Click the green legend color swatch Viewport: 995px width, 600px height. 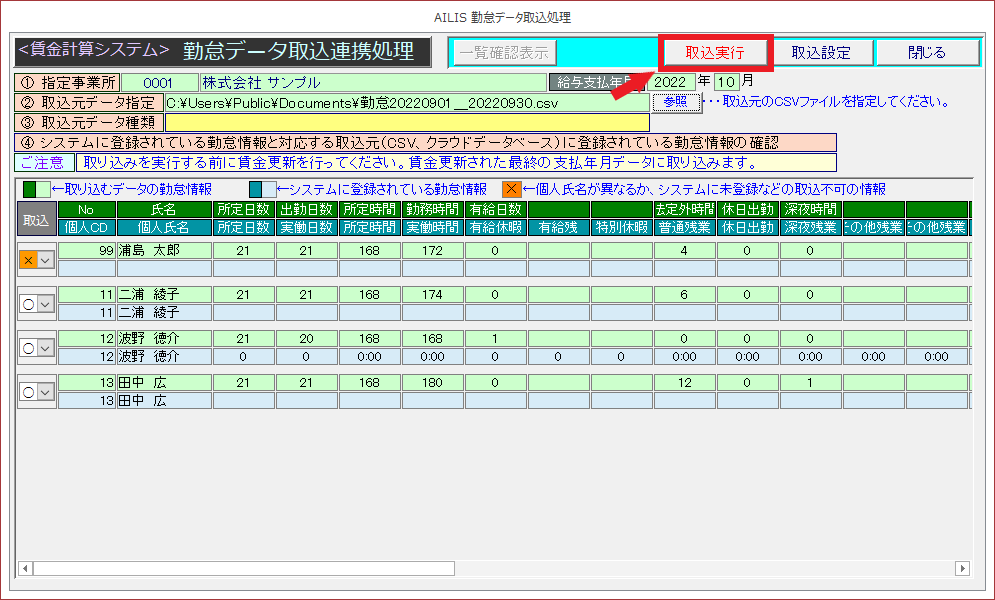[30, 189]
